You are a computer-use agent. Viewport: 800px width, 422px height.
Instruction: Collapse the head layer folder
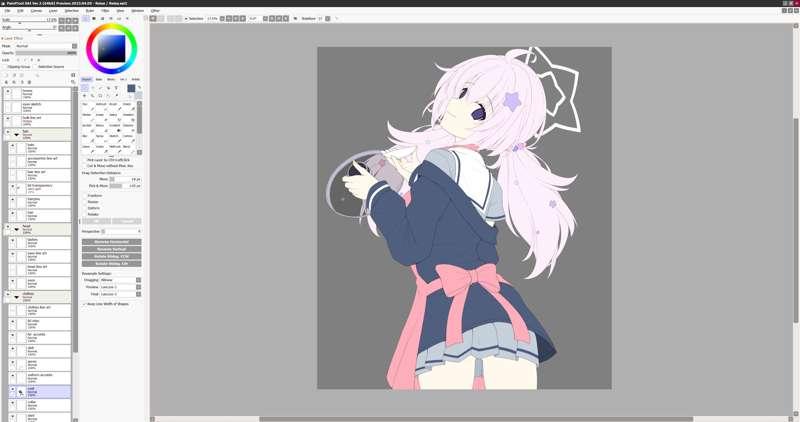[x=16, y=229]
